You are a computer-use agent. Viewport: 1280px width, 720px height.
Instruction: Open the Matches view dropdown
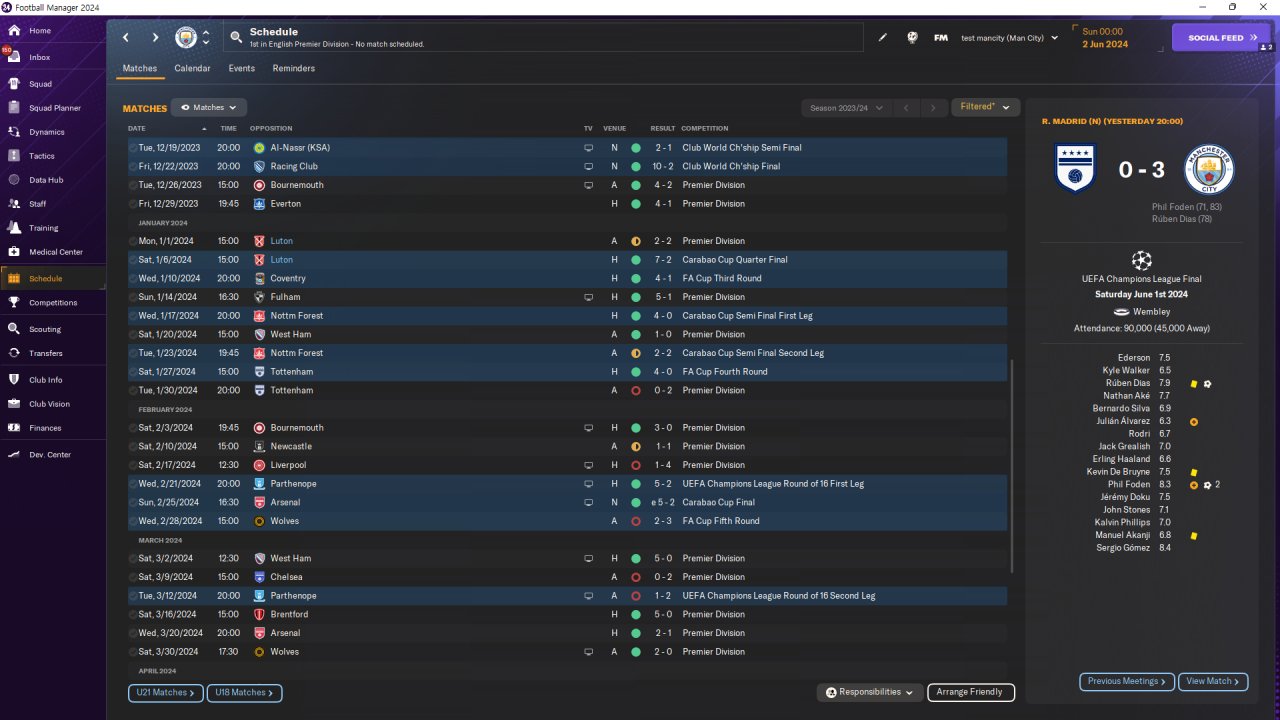coord(209,107)
